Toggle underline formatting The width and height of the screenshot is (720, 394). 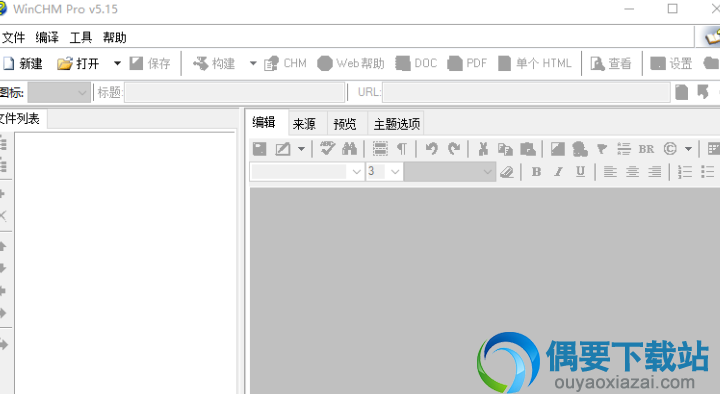pyautogui.click(x=580, y=172)
